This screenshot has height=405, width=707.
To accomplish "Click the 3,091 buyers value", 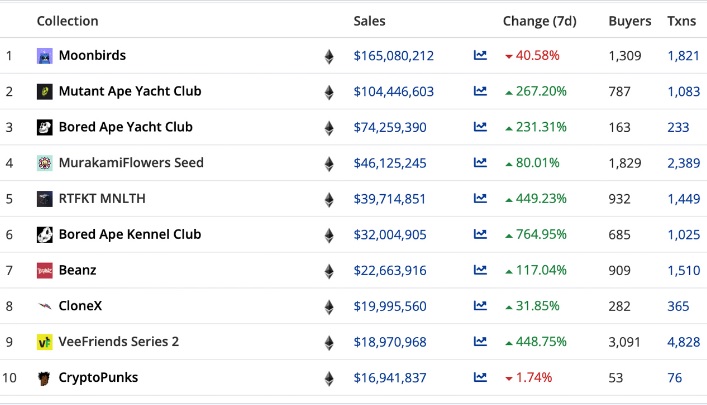I will [624, 342].
